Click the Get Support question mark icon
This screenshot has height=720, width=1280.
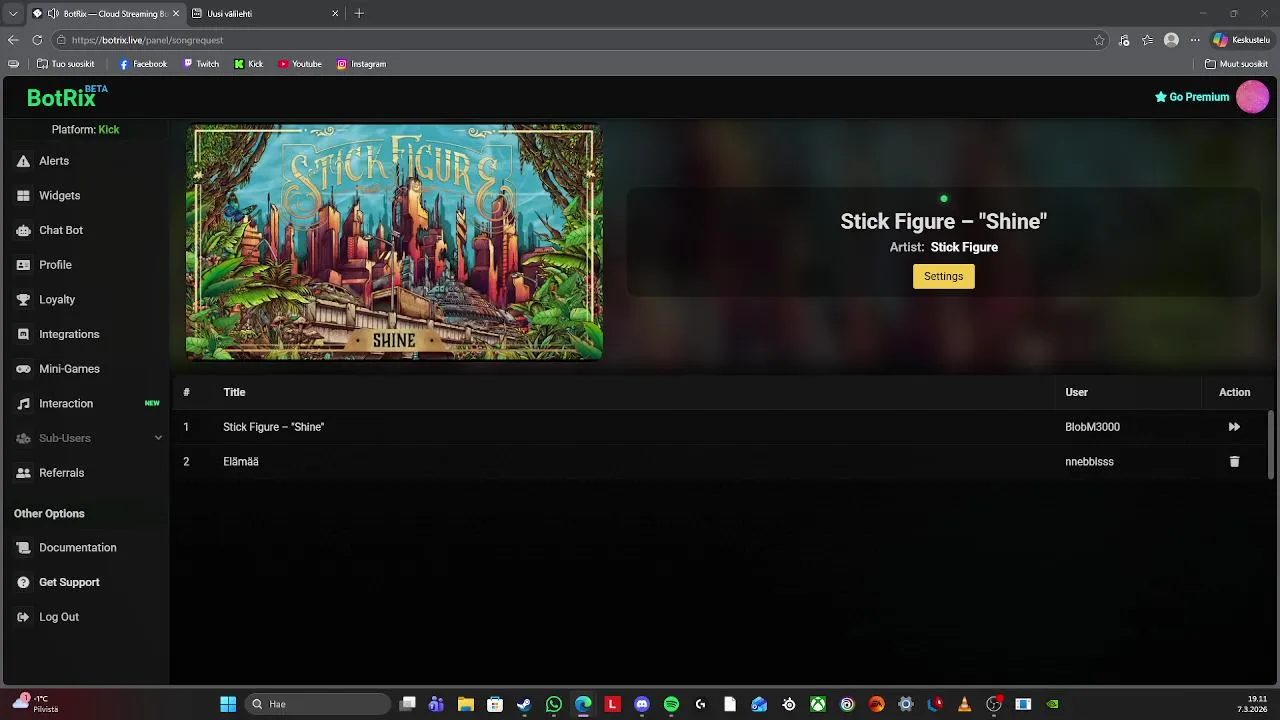pos(23,582)
